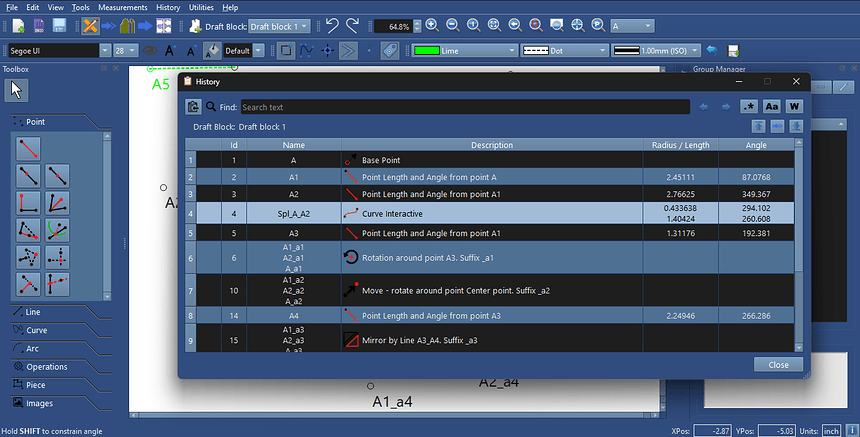Viewport: 860px width, 437px height.
Task: Toggle the match case Aa option
Action: (772, 106)
